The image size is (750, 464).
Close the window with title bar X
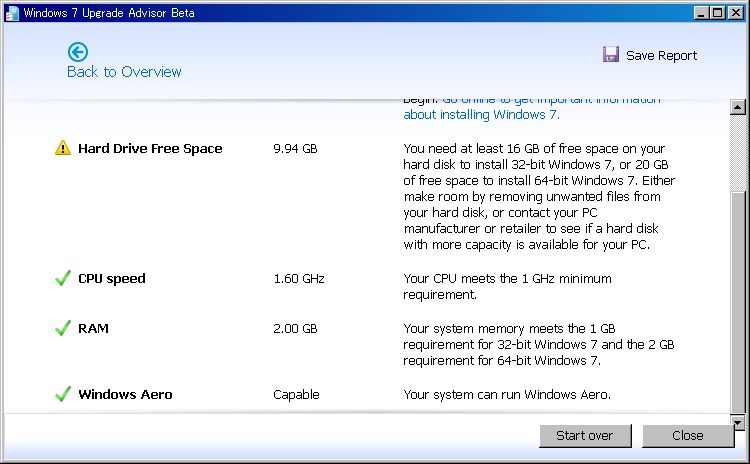coord(736,13)
